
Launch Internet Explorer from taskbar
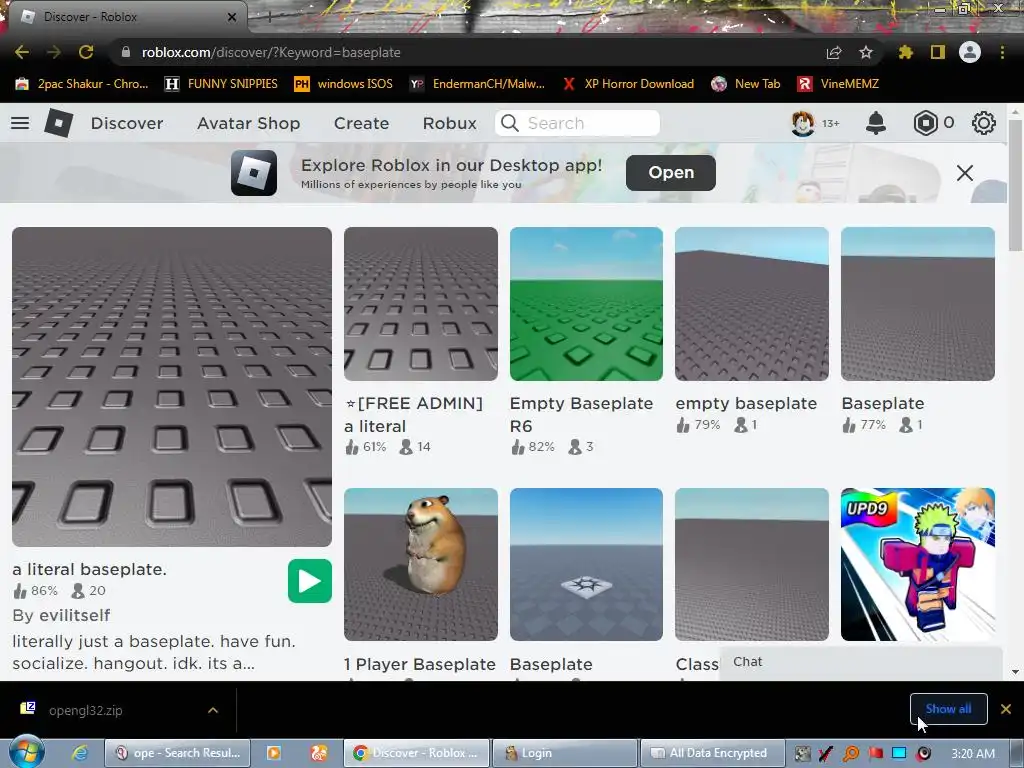80,753
